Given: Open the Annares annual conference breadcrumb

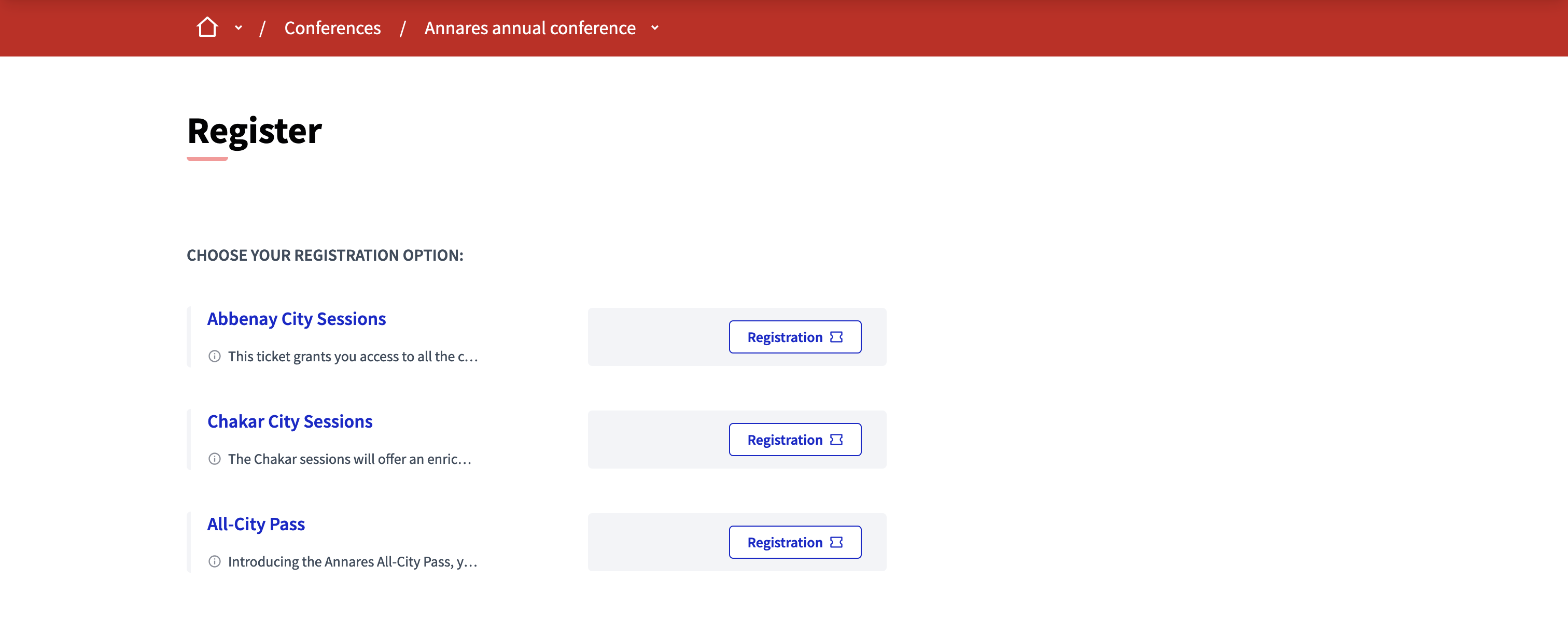Looking at the screenshot, I should [529, 27].
